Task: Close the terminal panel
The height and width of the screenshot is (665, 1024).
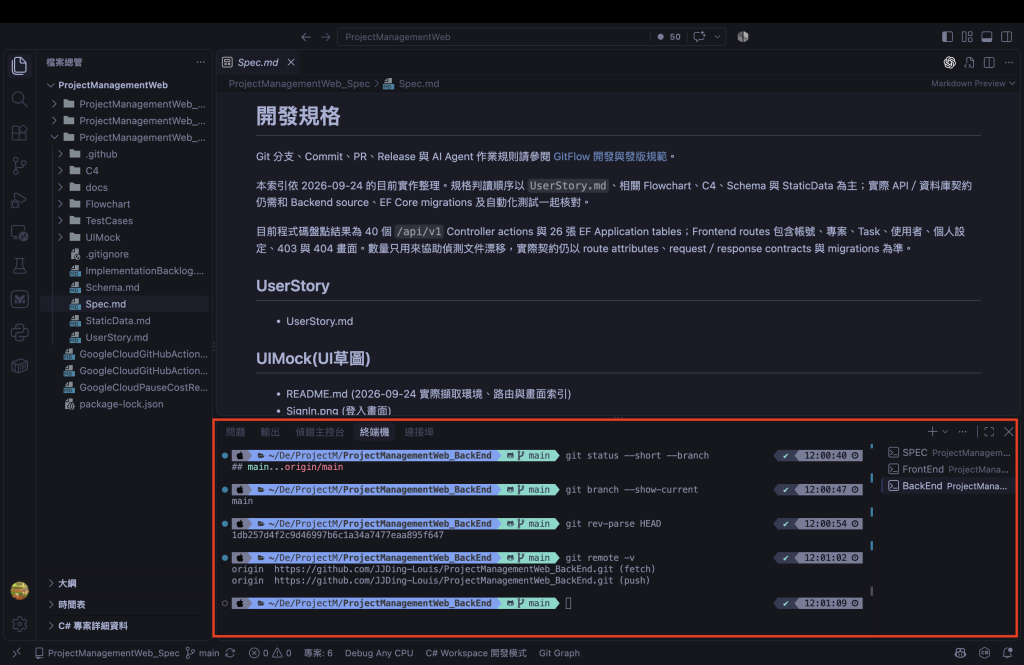Action: point(1008,432)
